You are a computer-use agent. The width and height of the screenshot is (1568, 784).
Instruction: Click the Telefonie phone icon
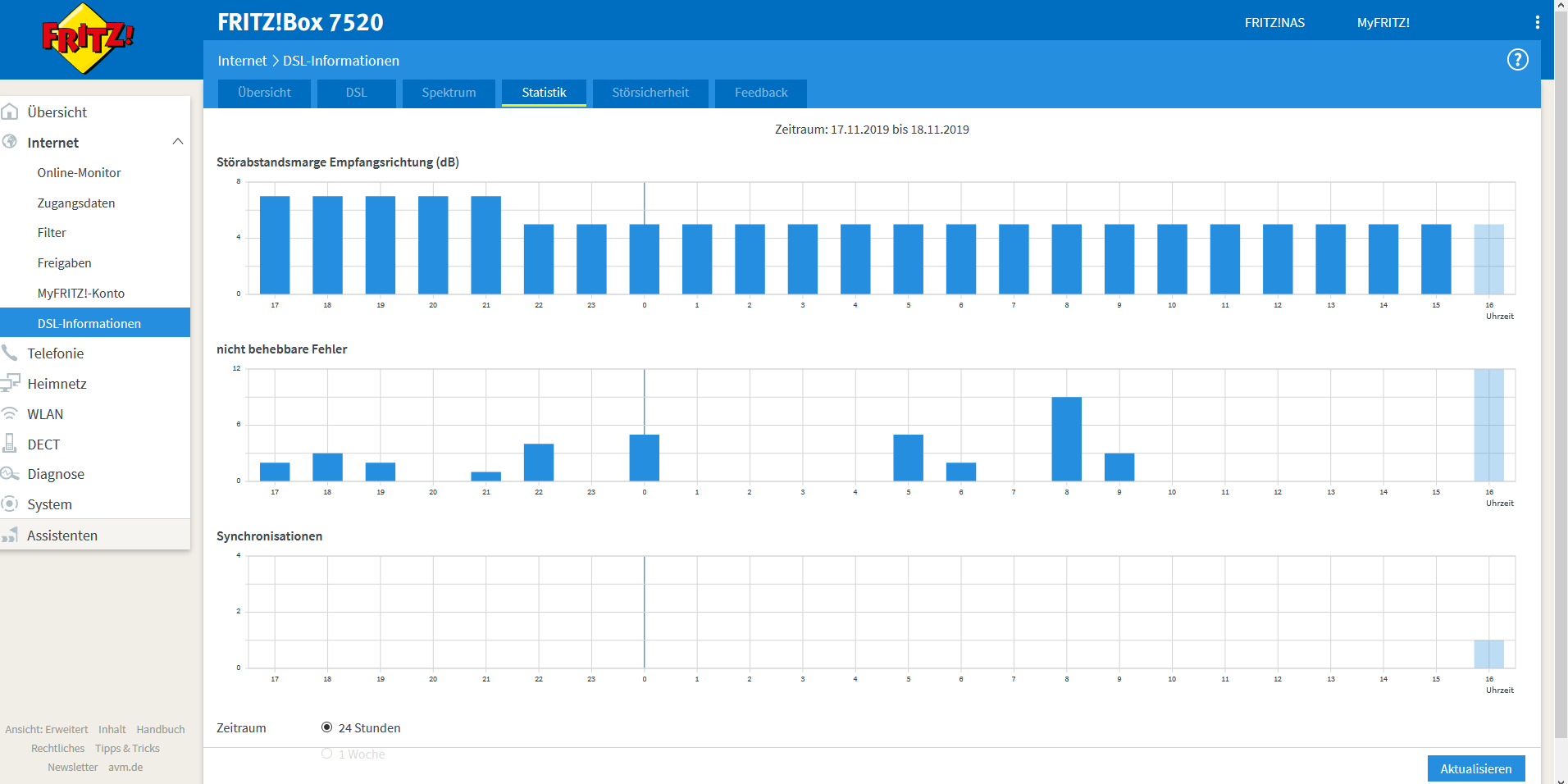click(10, 353)
